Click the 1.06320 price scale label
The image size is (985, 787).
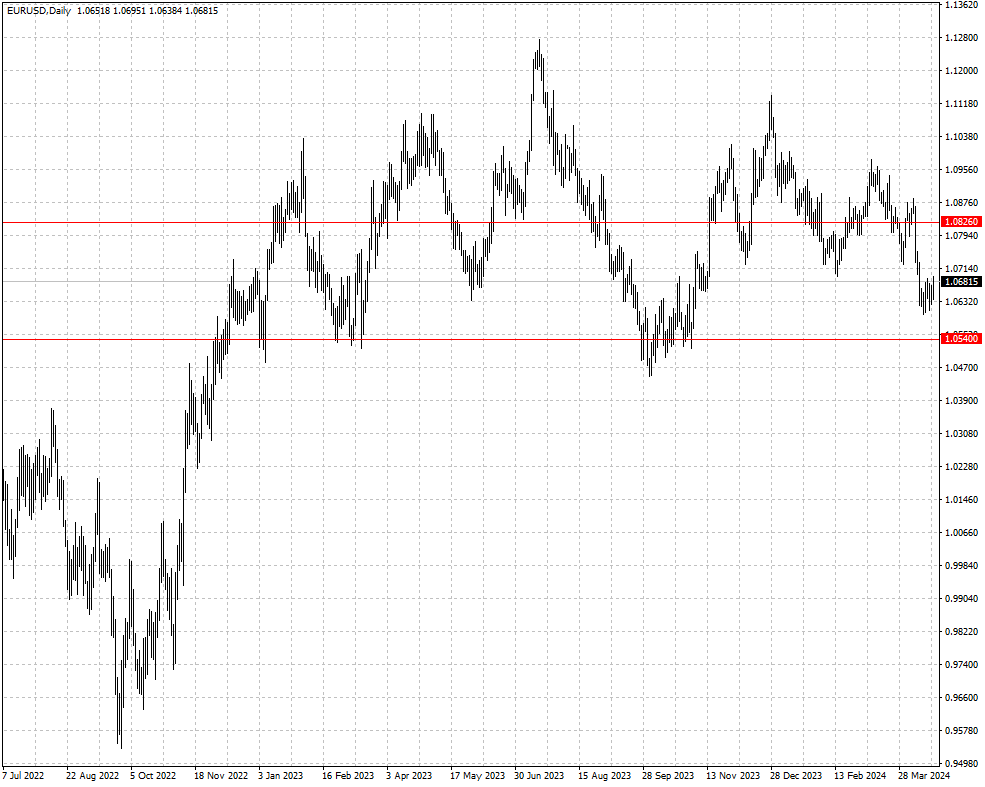click(x=961, y=301)
